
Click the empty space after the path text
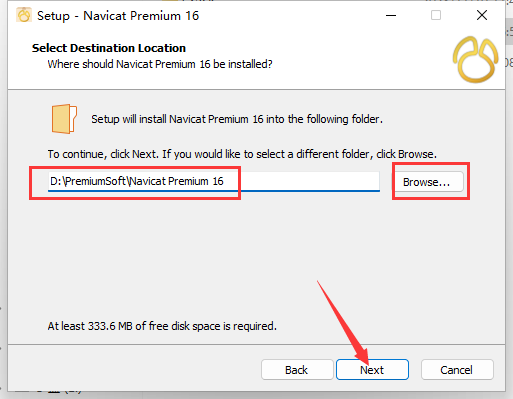pos(302,181)
